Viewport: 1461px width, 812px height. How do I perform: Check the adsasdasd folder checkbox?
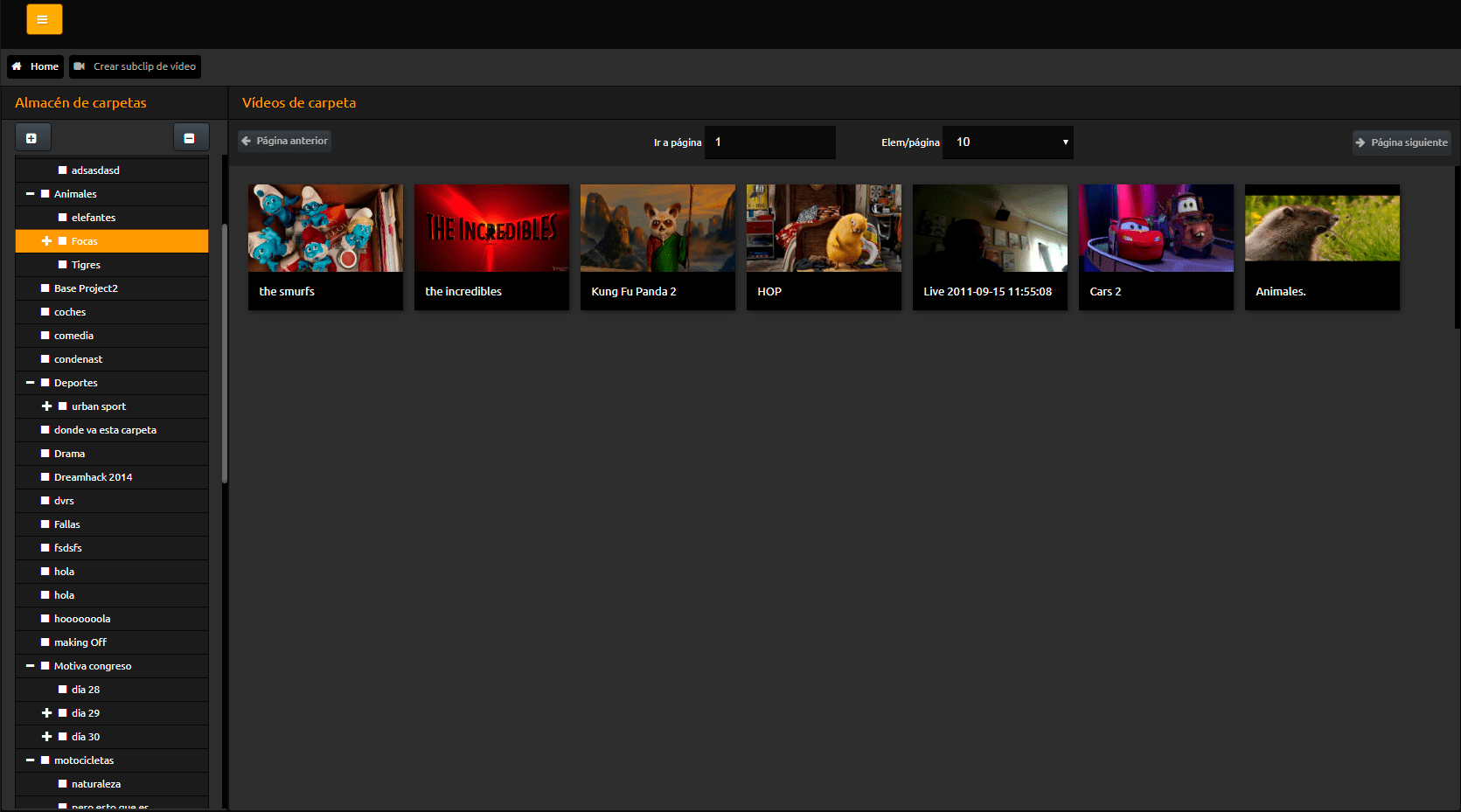pos(63,170)
